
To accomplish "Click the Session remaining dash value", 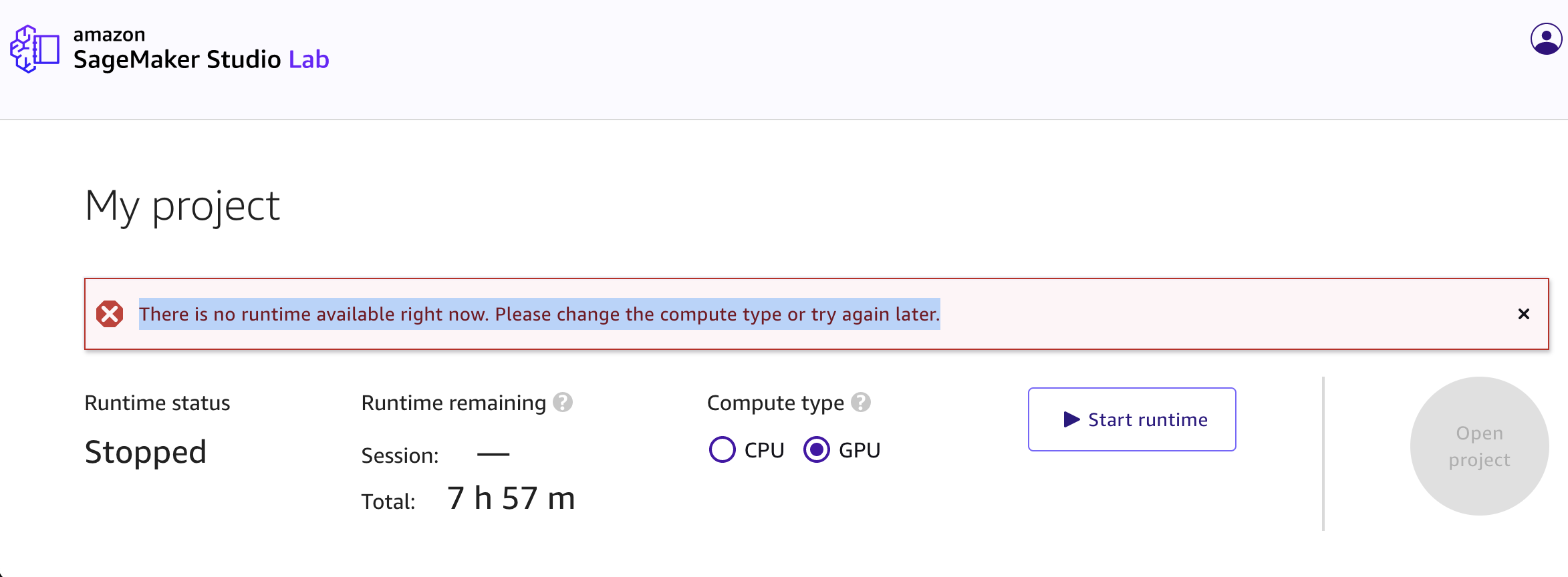I will (493, 454).
